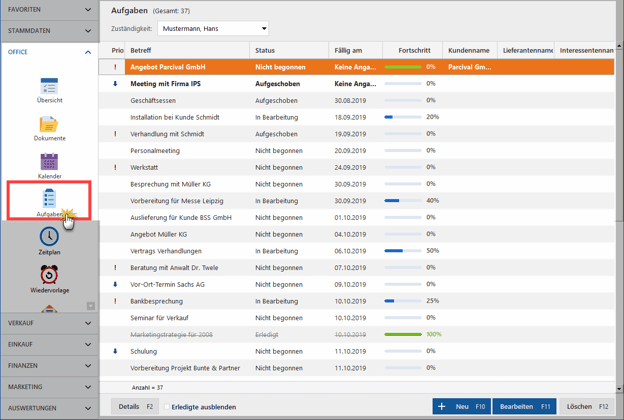
Task: Open the Wiedervorlage alarm clock icon
Action: pyautogui.click(x=49, y=275)
